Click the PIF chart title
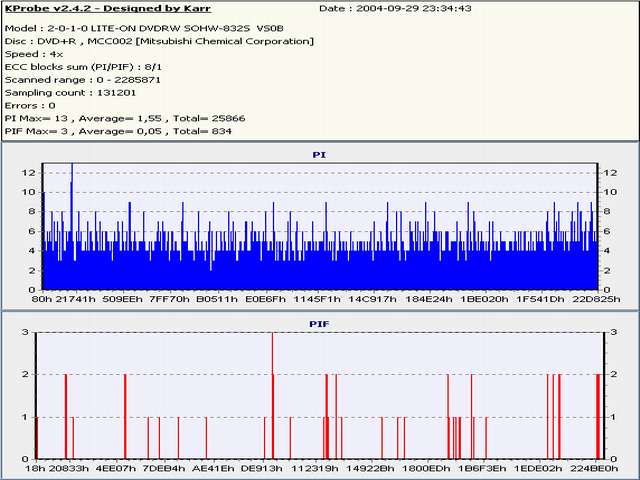The height and width of the screenshot is (480, 640). point(319,324)
